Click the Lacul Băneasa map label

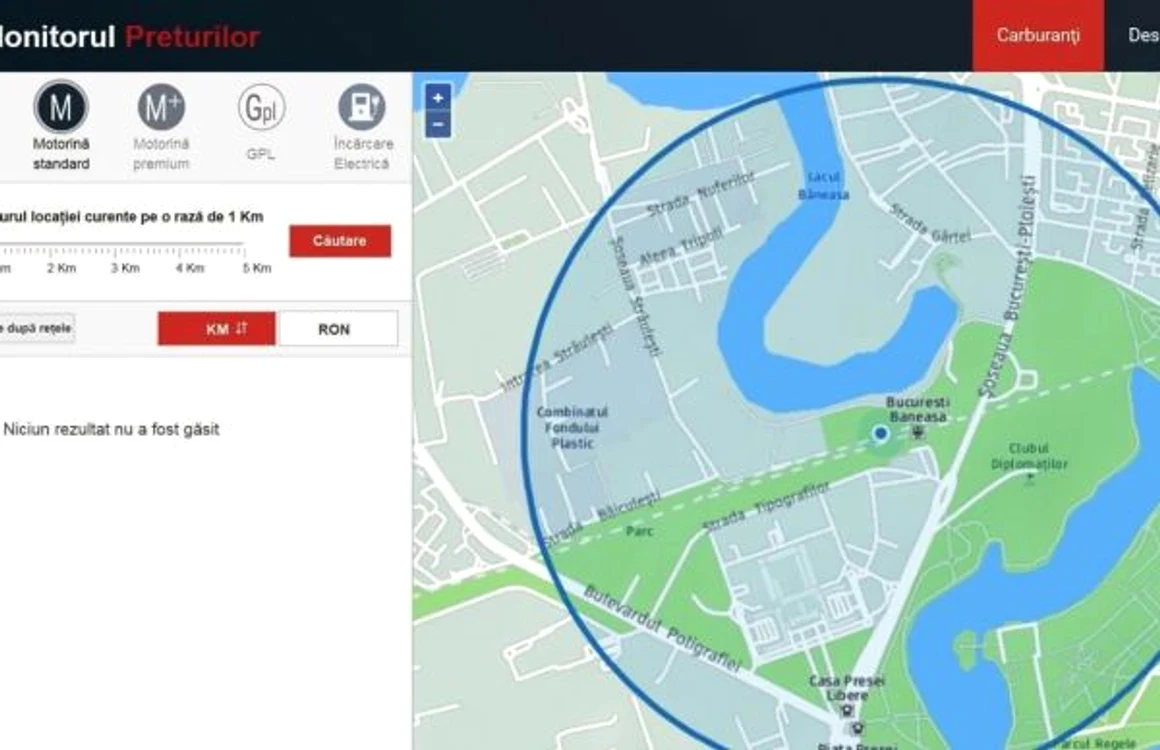[x=823, y=186]
